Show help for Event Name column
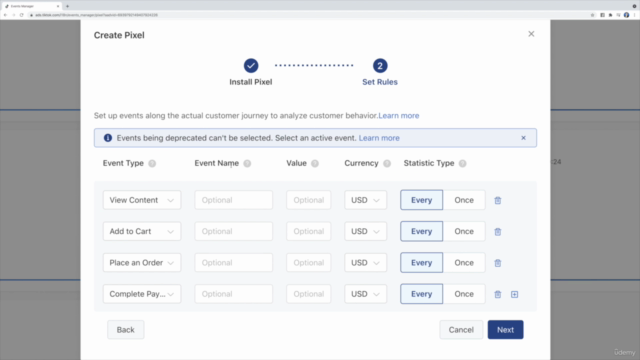The width and height of the screenshot is (640, 360). [x=247, y=163]
